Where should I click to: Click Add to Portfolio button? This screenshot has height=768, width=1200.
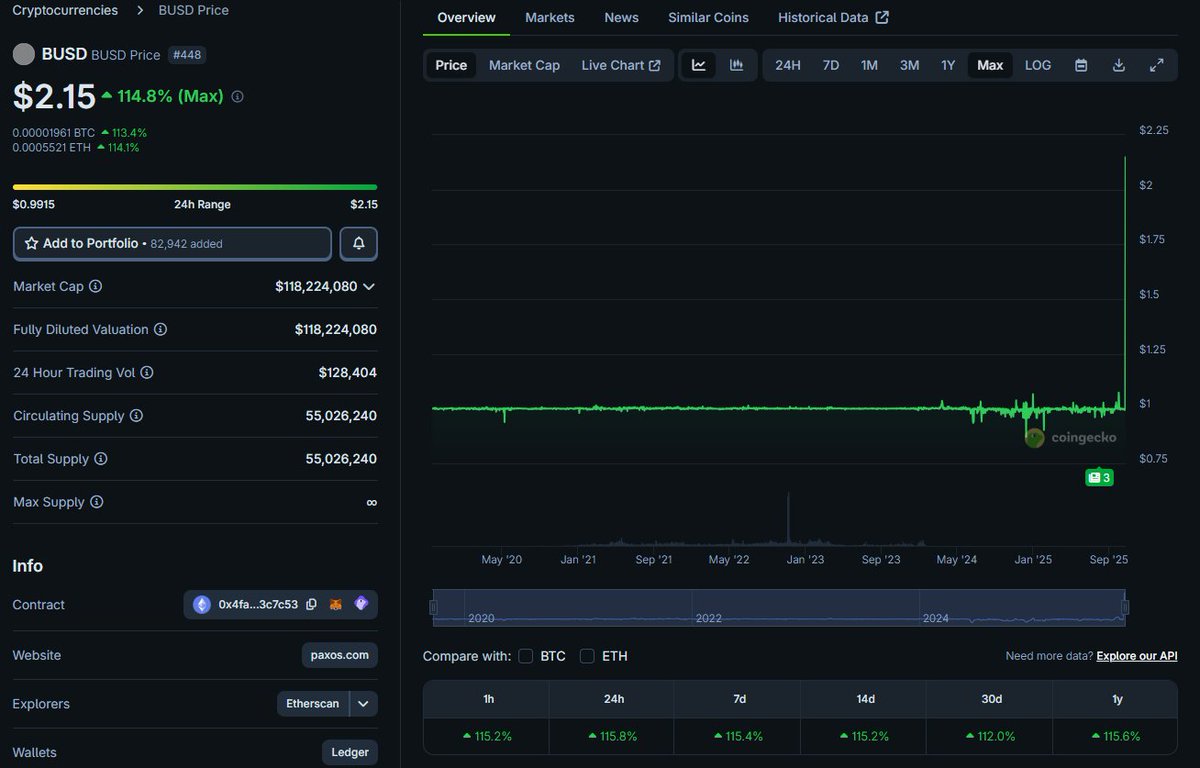click(x=172, y=243)
